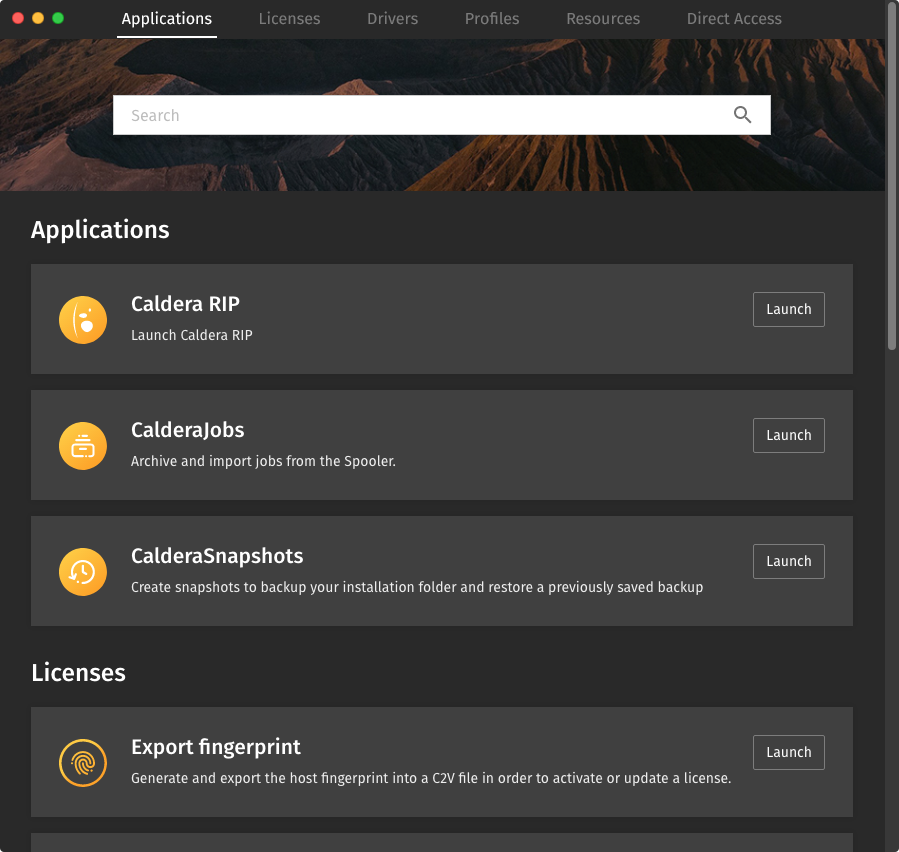Go to the Profiles tab

click(x=492, y=19)
